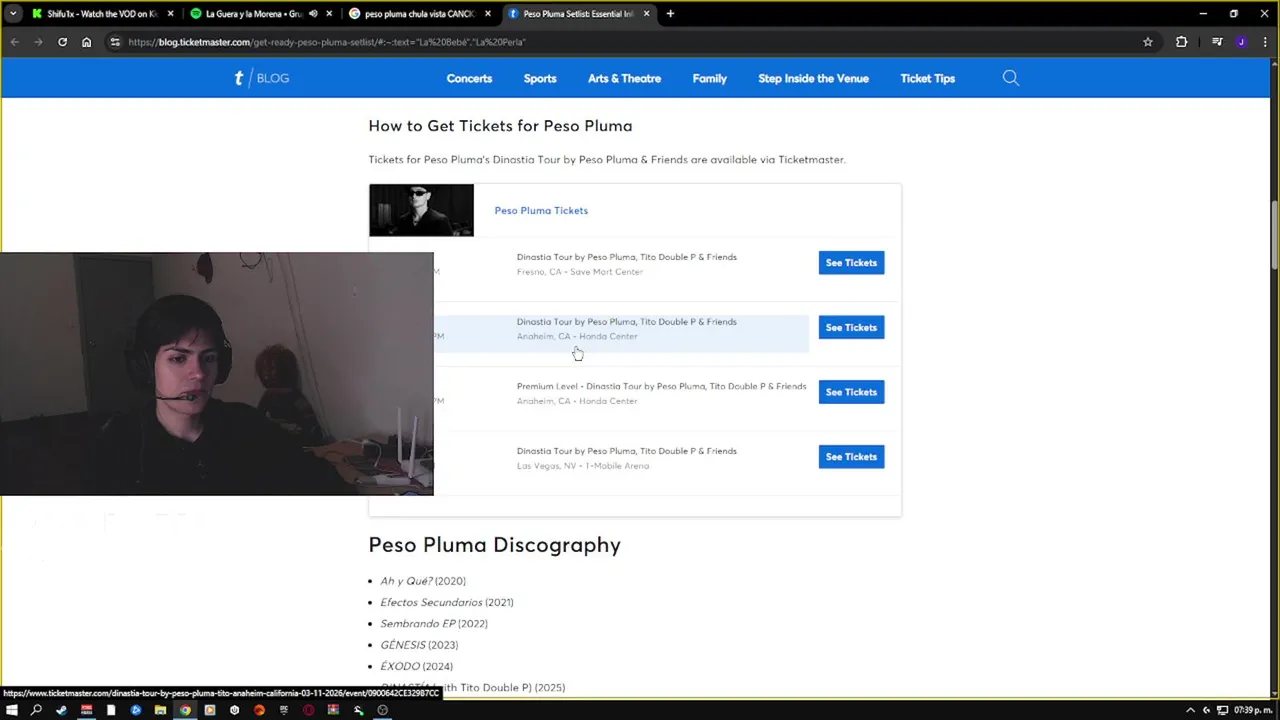Reload the page with the refresh icon
Viewport: 1280px width, 720px height.
[62, 42]
